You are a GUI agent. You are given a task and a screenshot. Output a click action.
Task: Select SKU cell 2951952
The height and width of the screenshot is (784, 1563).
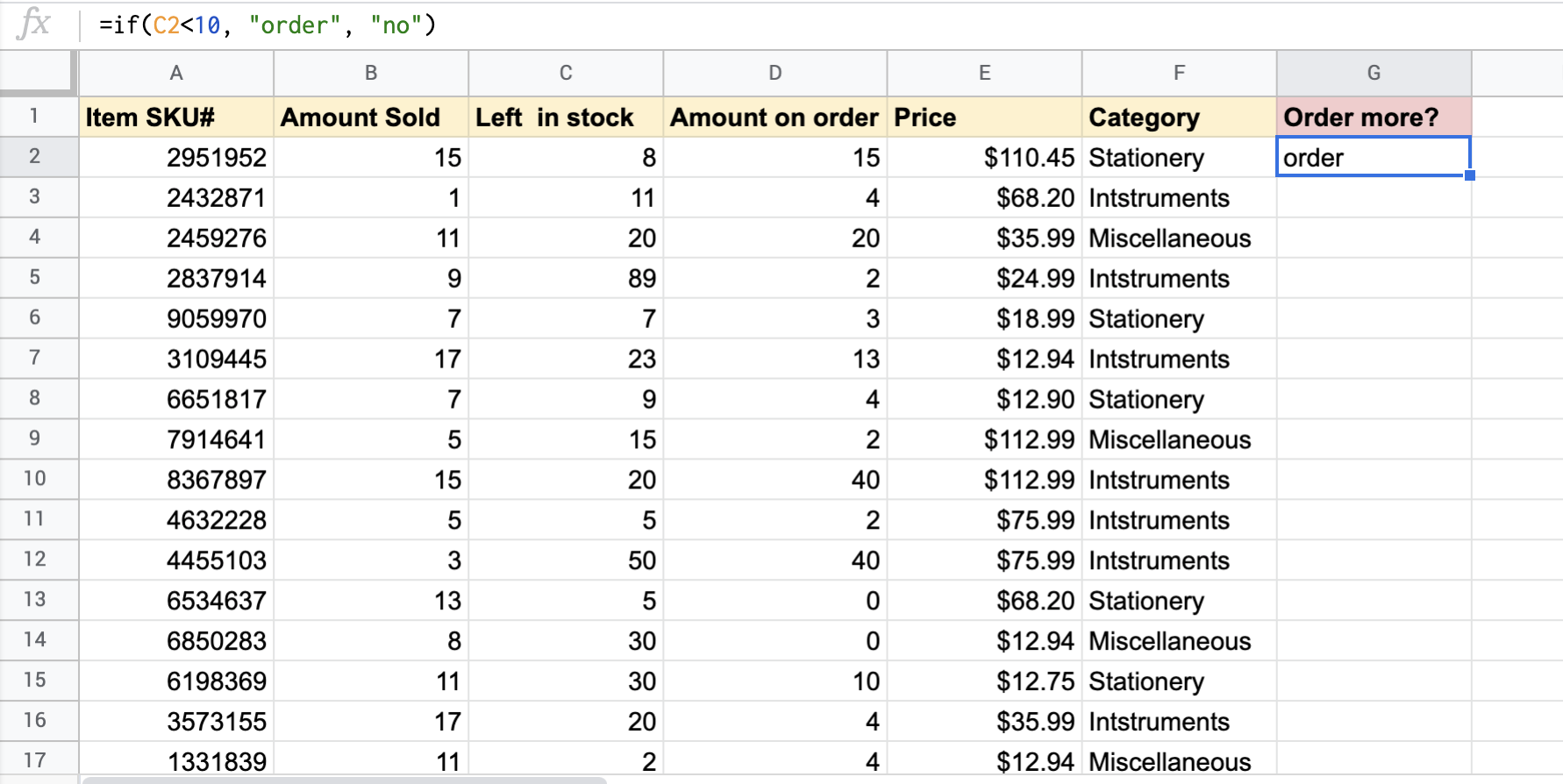pyautogui.click(x=176, y=157)
